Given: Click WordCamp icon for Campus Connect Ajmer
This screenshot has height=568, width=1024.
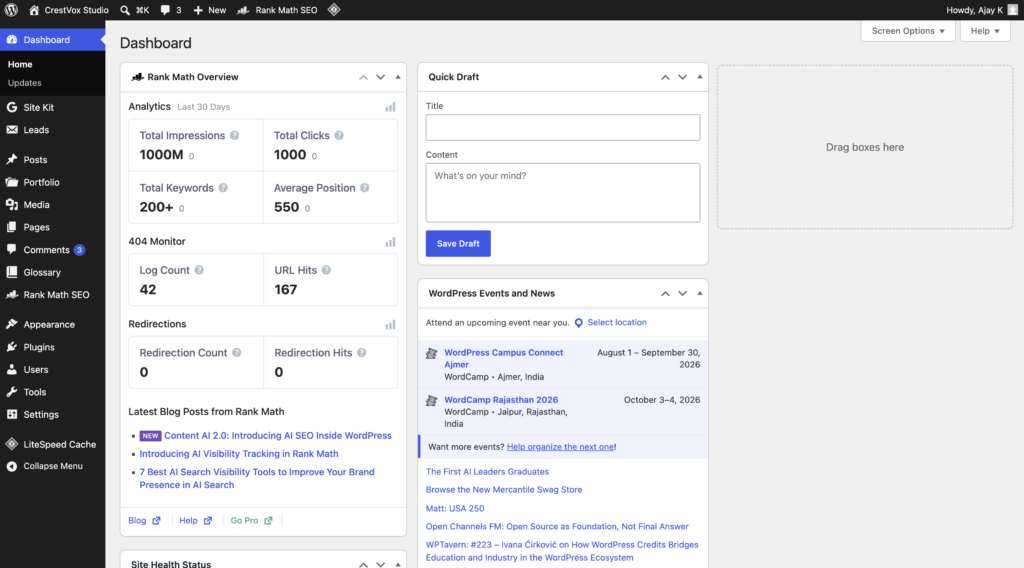Looking at the screenshot, I should (x=432, y=353).
